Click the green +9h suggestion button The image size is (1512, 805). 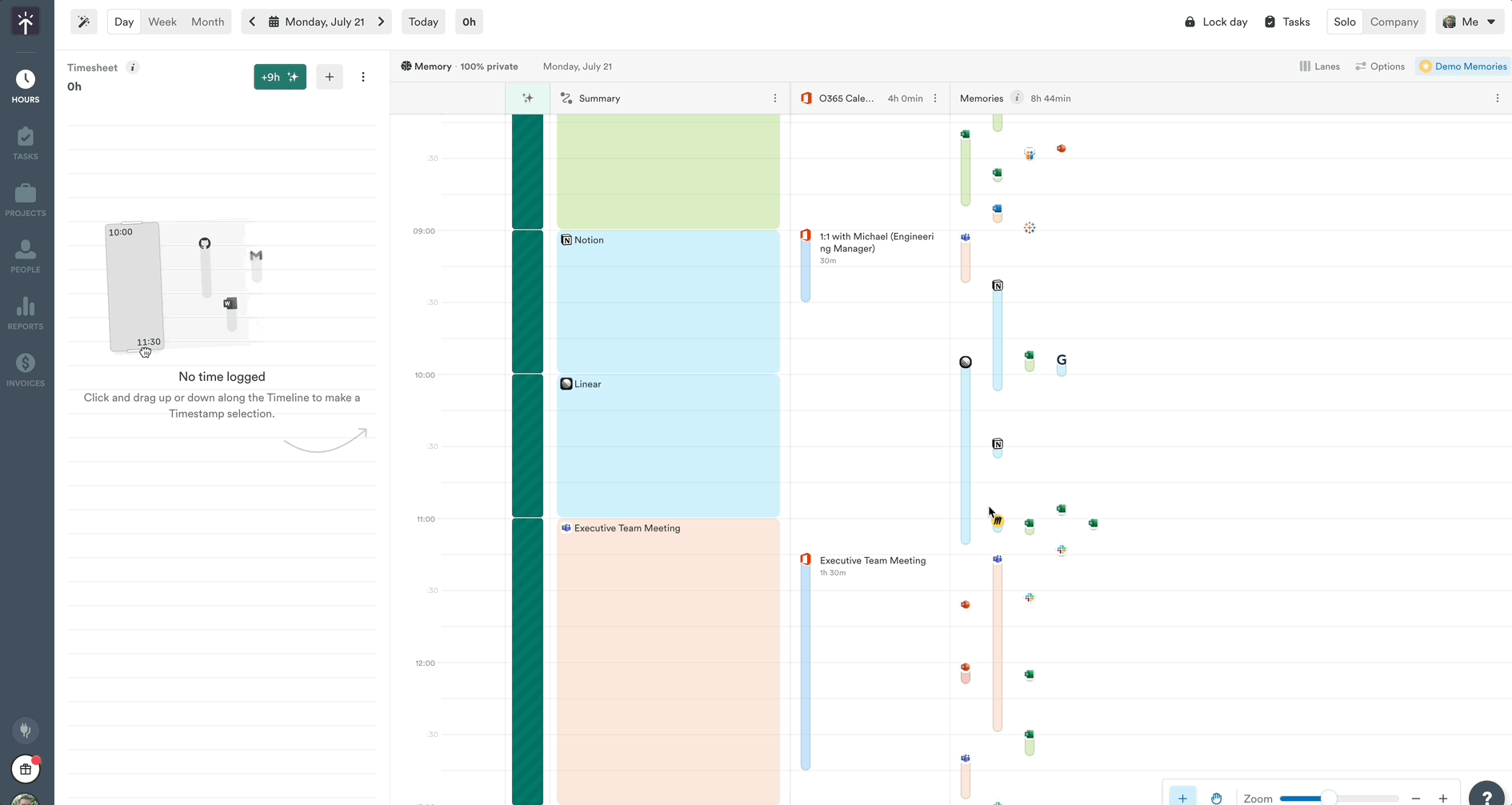point(279,76)
